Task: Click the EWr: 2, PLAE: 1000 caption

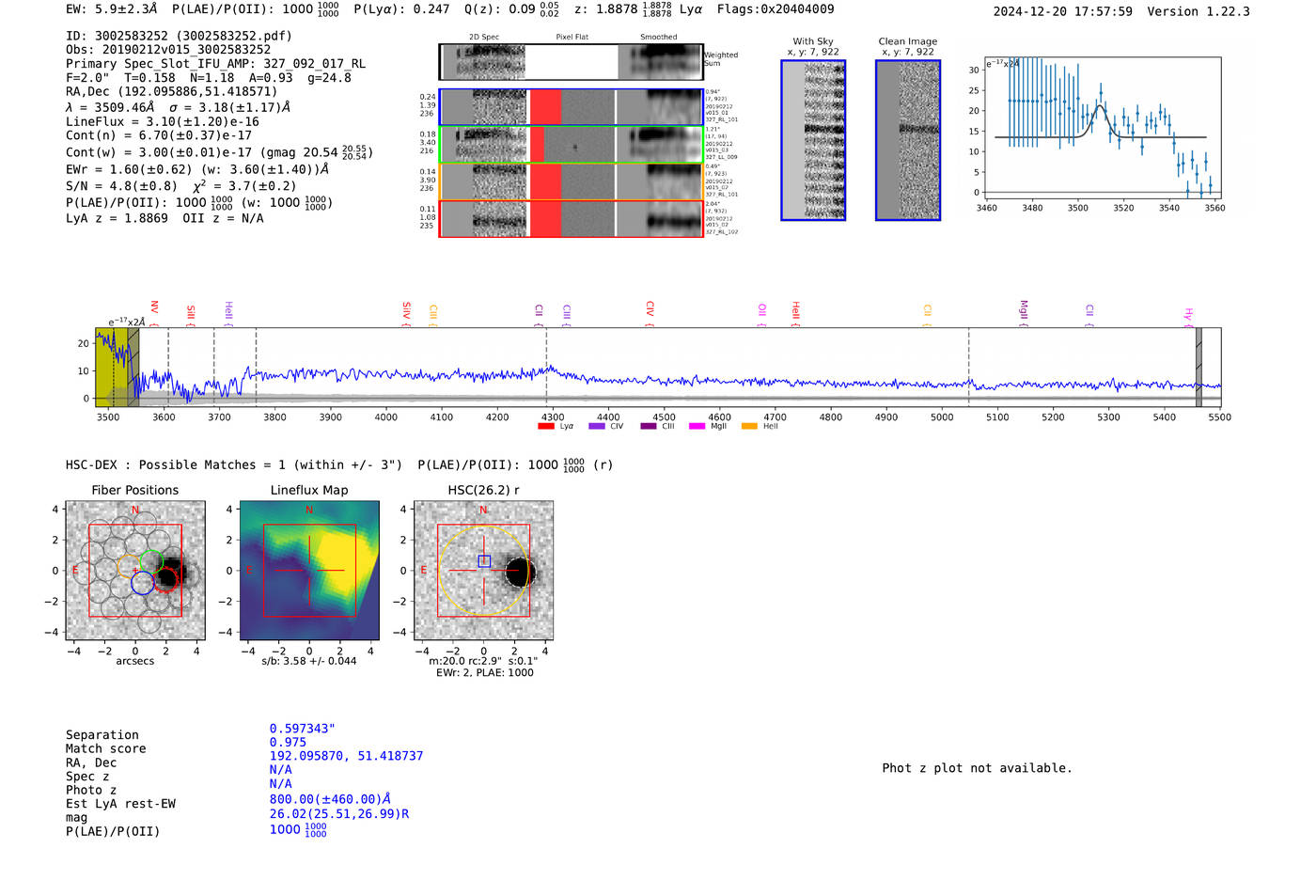Action: click(x=484, y=672)
